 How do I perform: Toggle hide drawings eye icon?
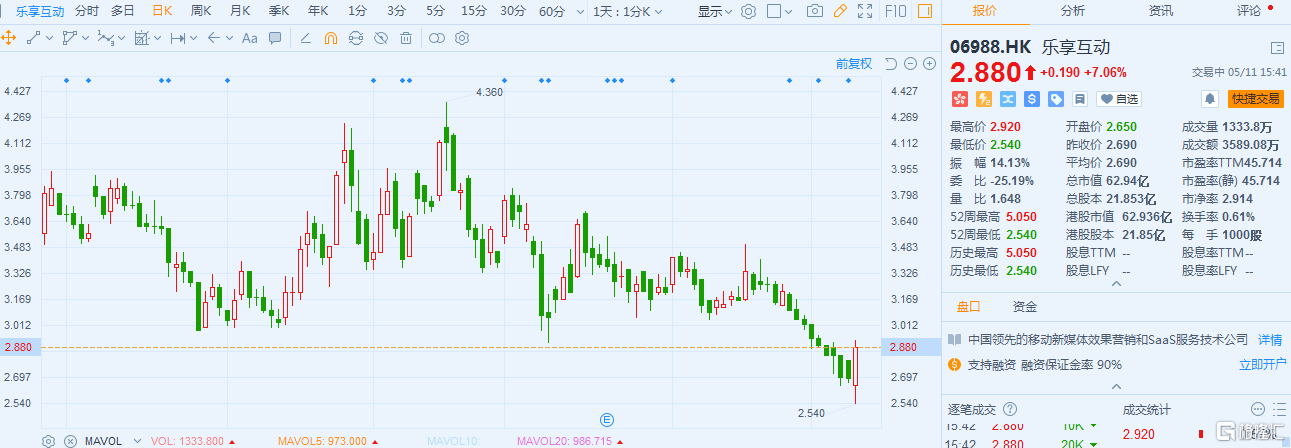pos(380,39)
